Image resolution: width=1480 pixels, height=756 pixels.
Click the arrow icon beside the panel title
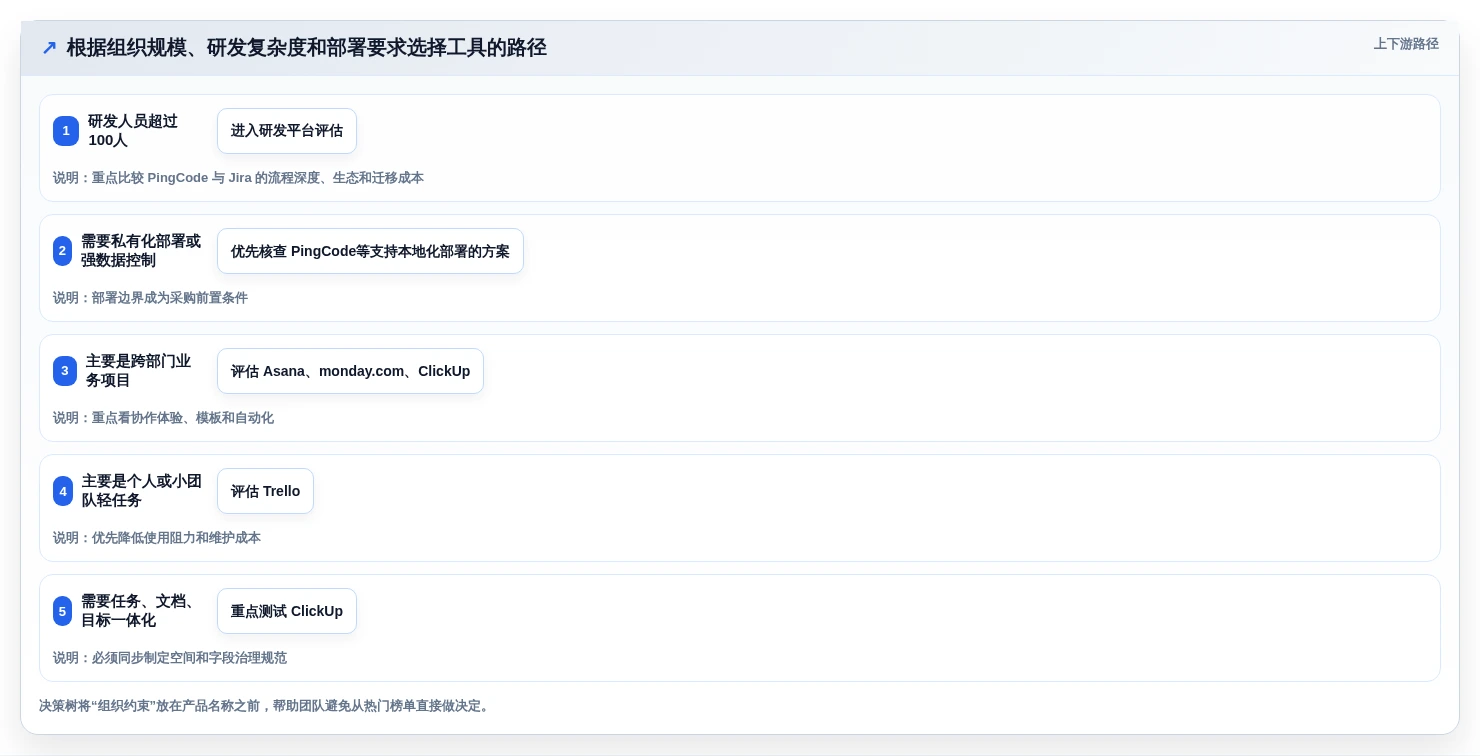(49, 48)
